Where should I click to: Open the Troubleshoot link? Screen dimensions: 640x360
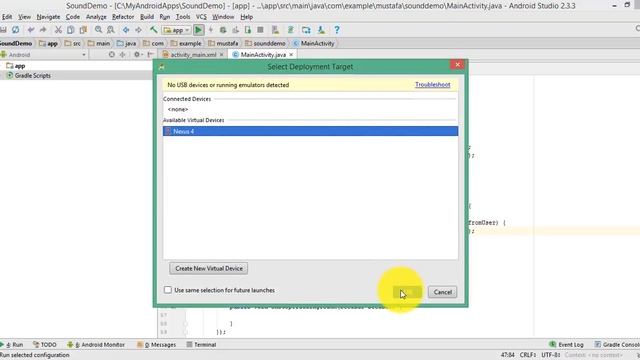pos(433,84)
